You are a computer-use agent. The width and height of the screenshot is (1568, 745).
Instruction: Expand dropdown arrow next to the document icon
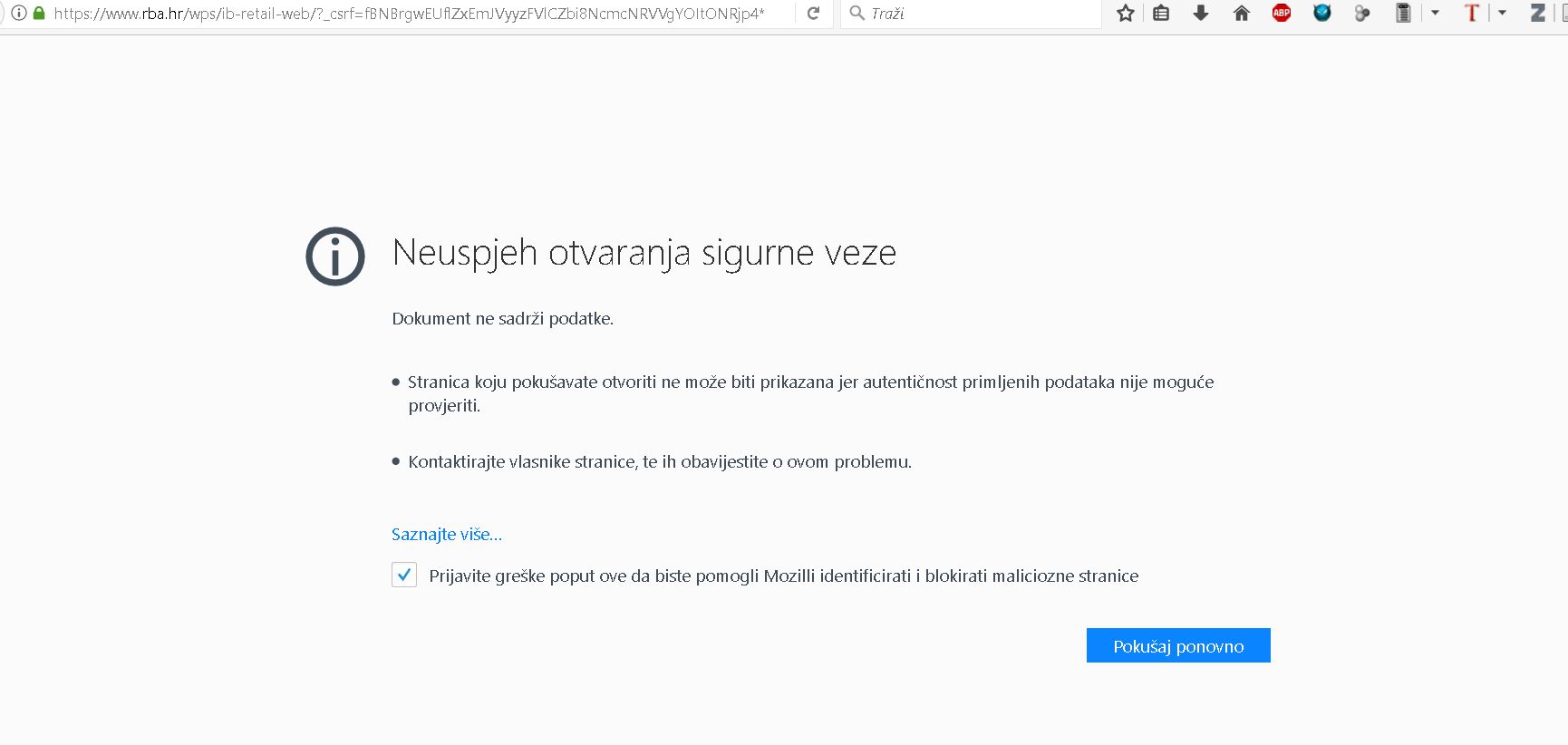pyautogui.click(x=1435, y=14)
